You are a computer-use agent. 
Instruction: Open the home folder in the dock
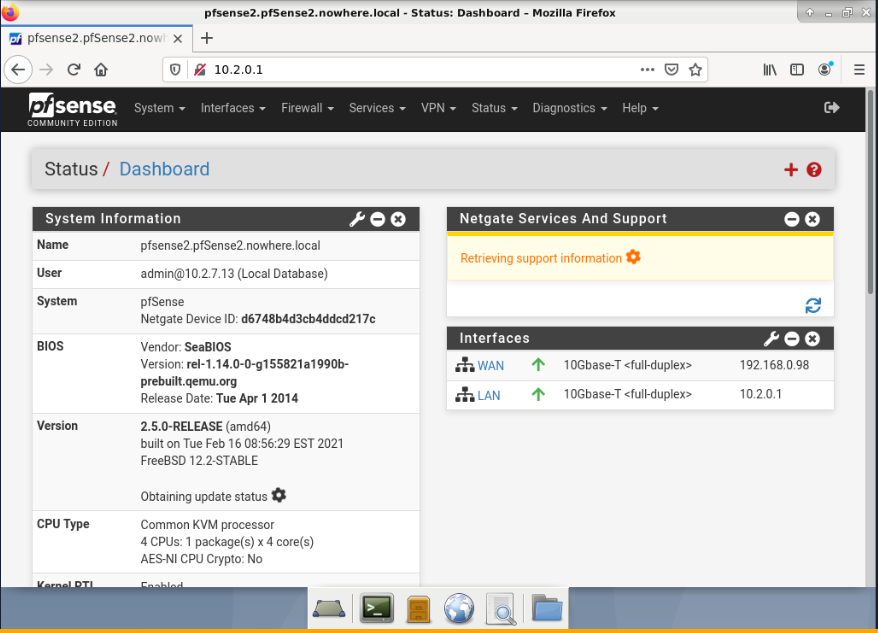tap(547, 608)
